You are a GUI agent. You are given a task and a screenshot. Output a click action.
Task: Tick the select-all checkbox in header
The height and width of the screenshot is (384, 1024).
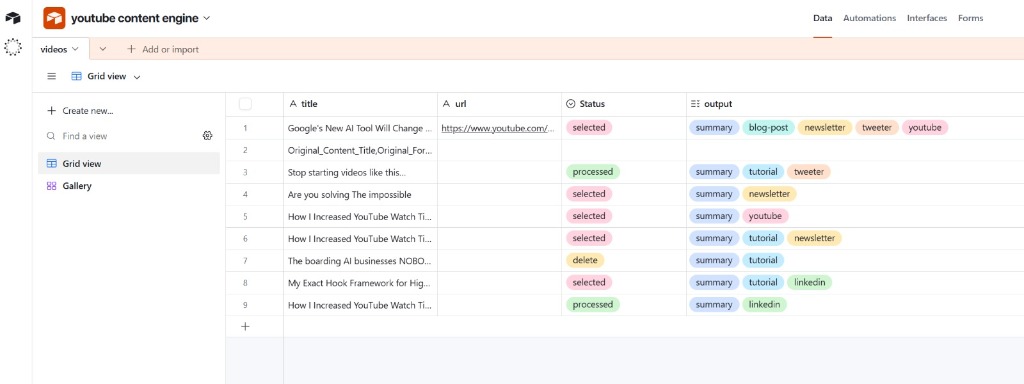(x=246, y=104)
